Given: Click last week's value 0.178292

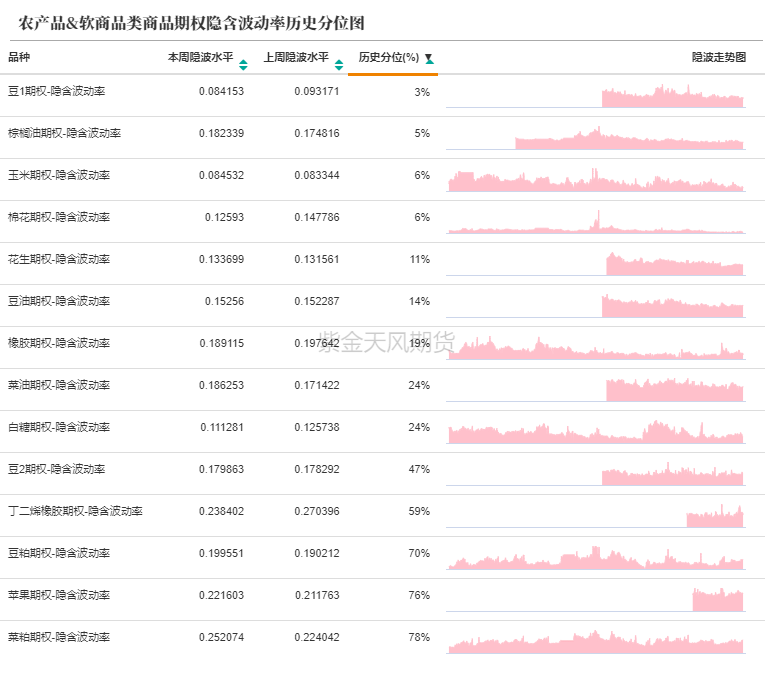Looking at the screenshot, I should [x=317, y=469].
